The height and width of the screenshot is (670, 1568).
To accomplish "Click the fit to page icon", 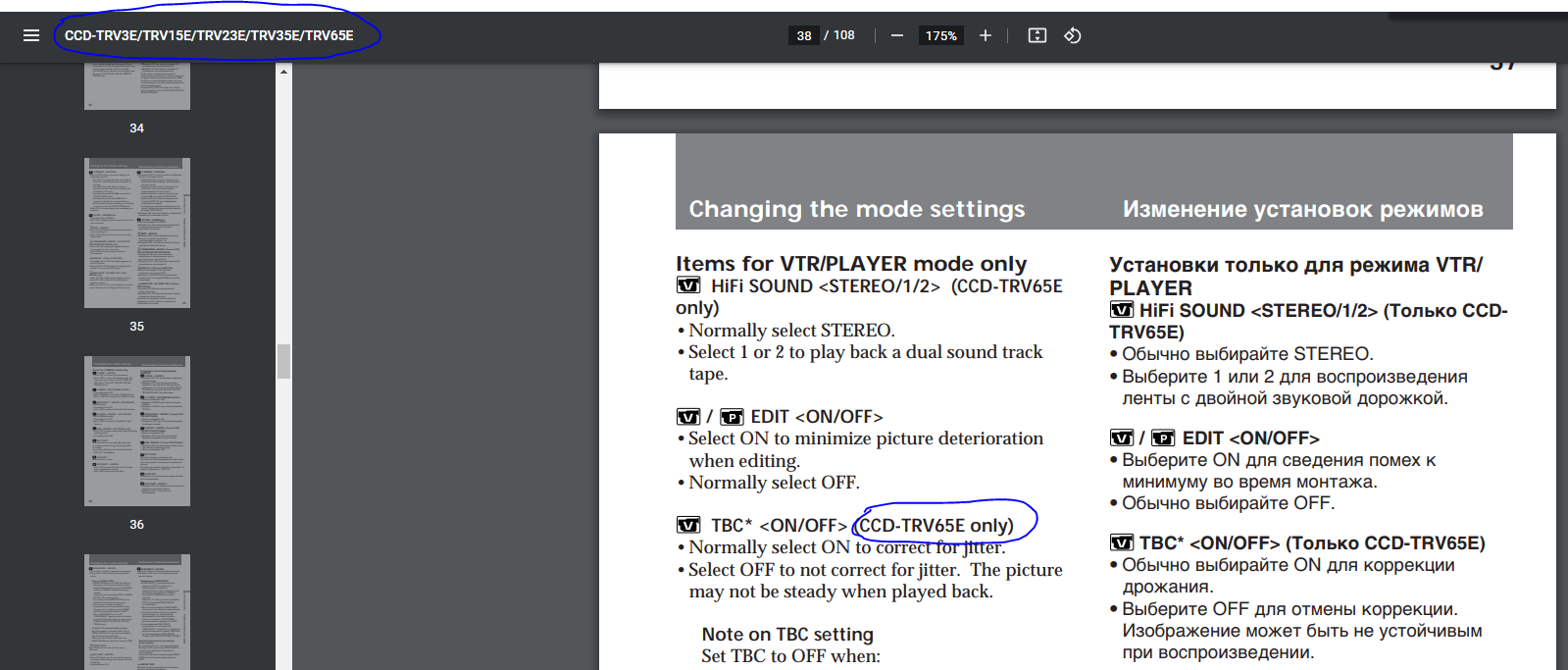I will [x=1037, y=35].
